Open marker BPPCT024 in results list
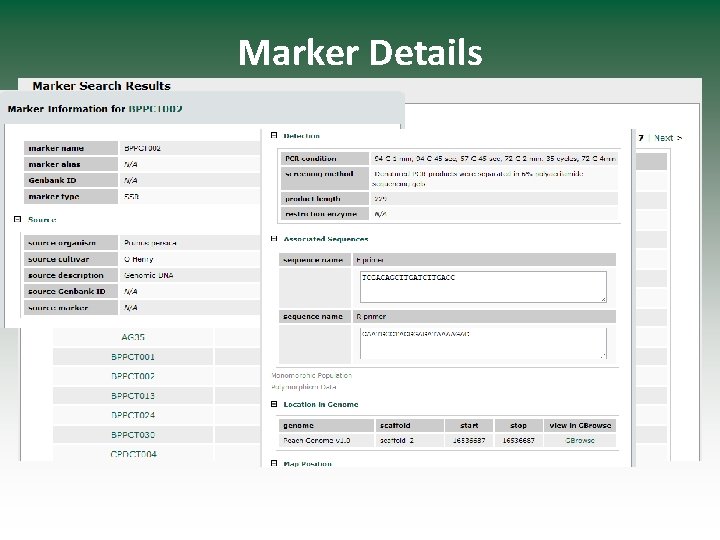The image size is (720, 540). click(x=133, y=415)
